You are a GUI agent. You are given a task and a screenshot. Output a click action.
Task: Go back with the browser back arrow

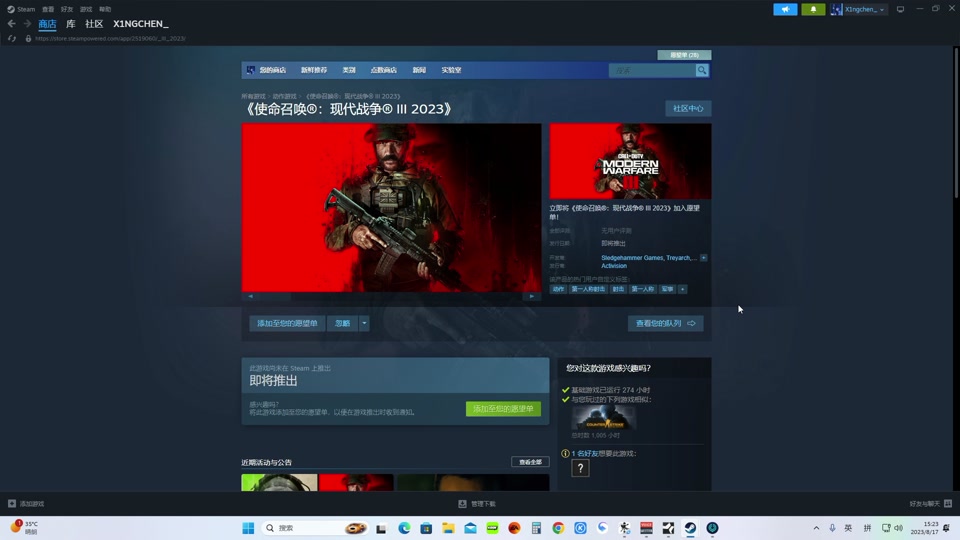click(12, 23)
